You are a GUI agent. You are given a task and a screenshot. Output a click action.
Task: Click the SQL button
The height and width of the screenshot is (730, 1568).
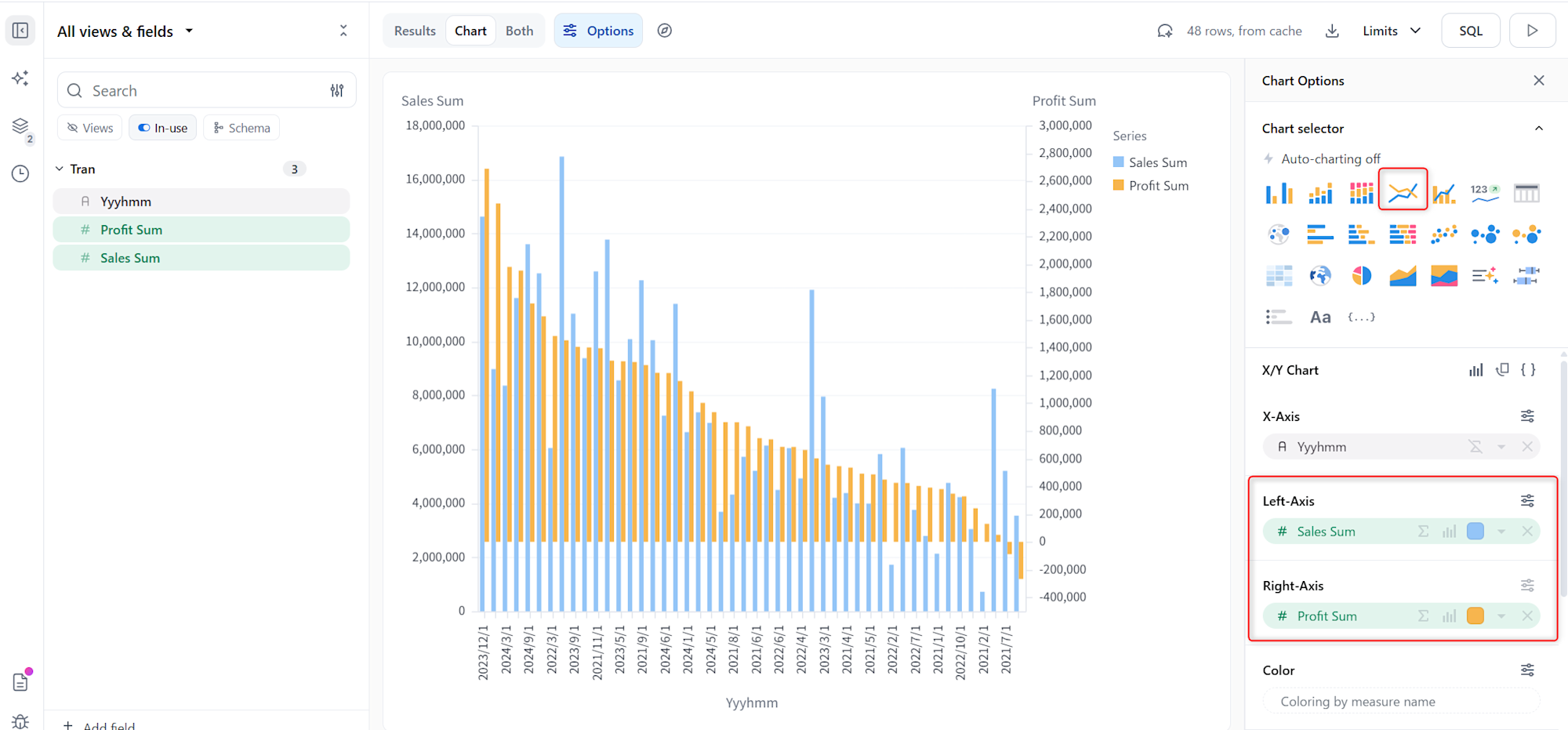coord(1470,31)
